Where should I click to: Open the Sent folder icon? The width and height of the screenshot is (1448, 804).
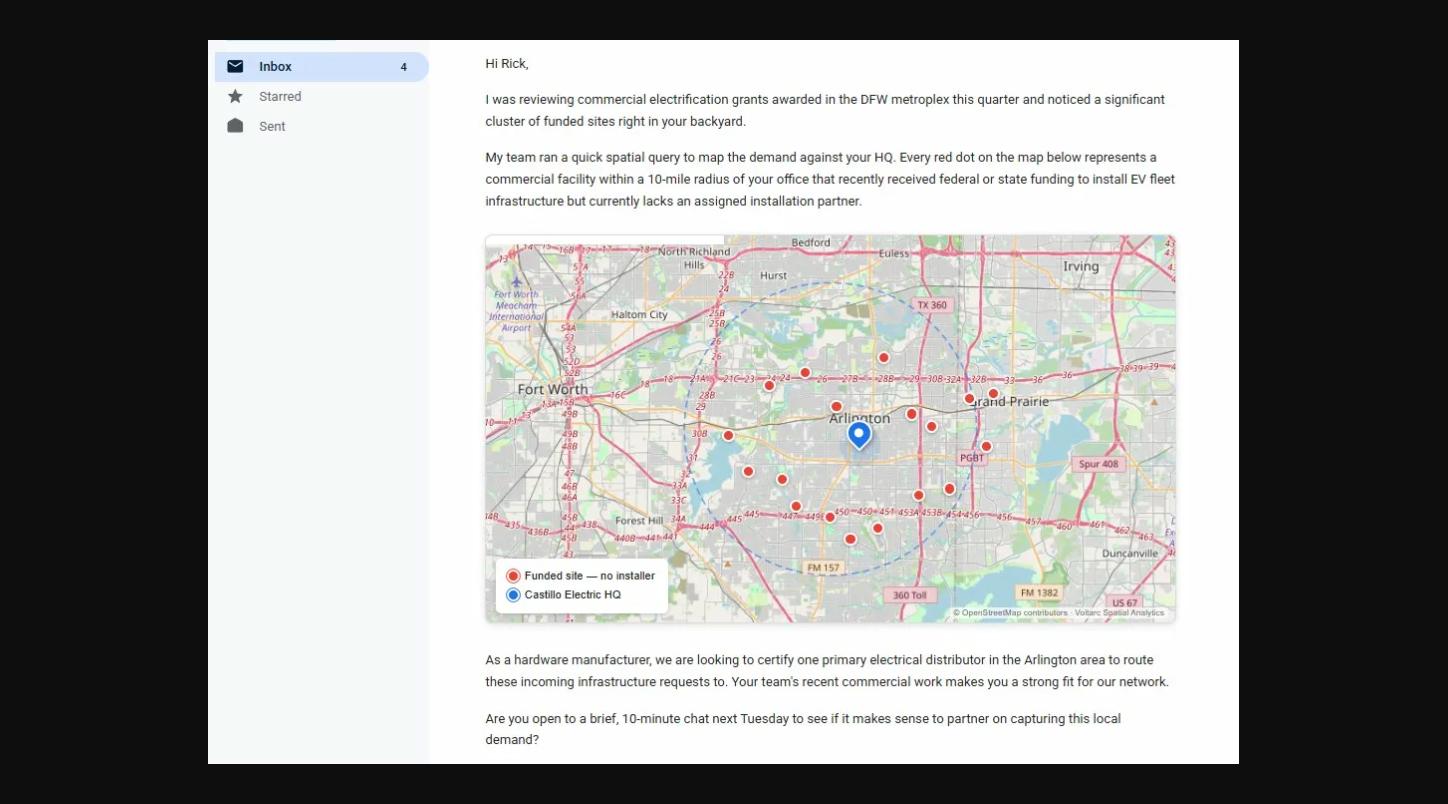coord(235,126)
